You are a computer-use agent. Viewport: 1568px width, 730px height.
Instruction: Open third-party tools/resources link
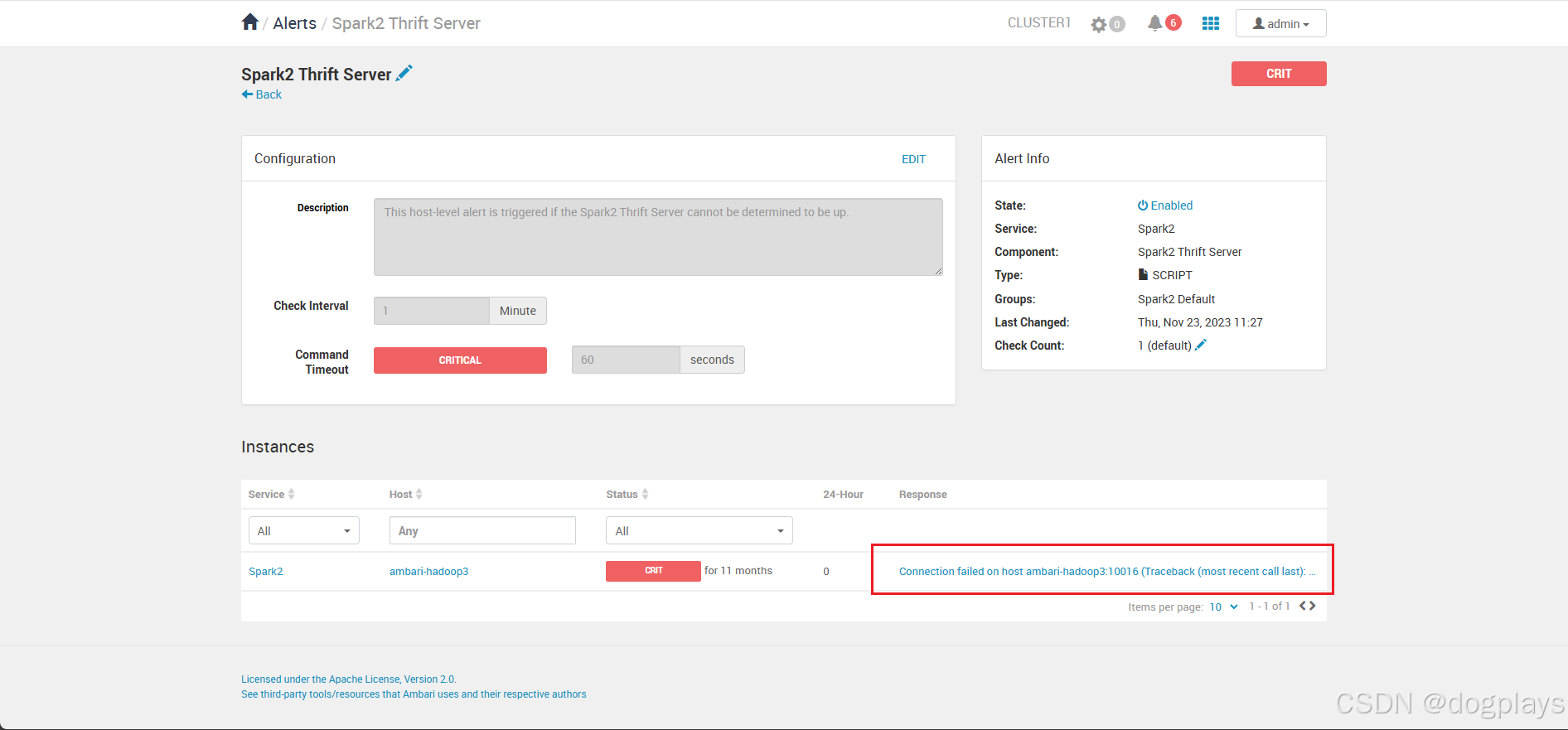414,694
